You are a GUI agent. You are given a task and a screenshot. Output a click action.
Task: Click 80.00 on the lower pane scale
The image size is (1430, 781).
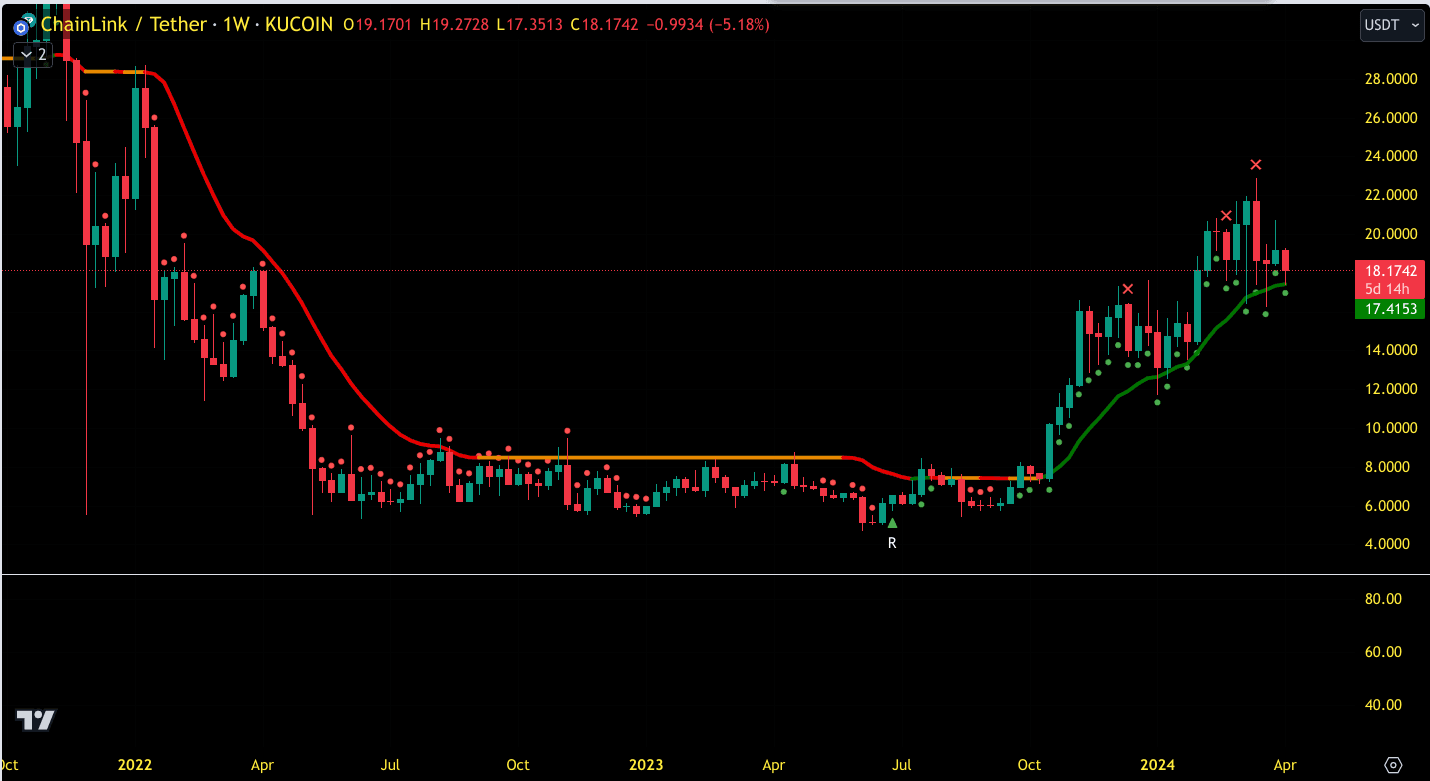click(x=1383, y=599)
